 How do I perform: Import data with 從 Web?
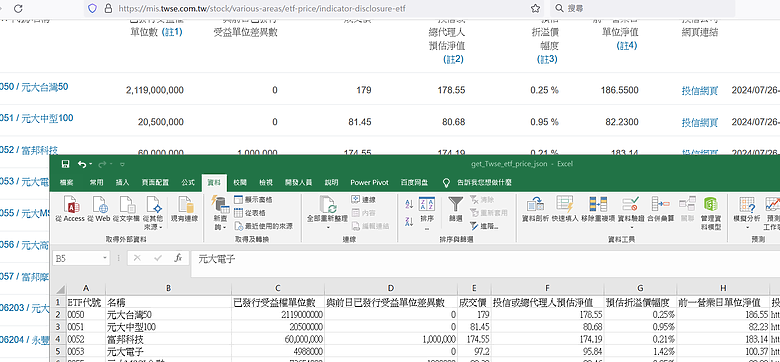[x=99, y=209]
